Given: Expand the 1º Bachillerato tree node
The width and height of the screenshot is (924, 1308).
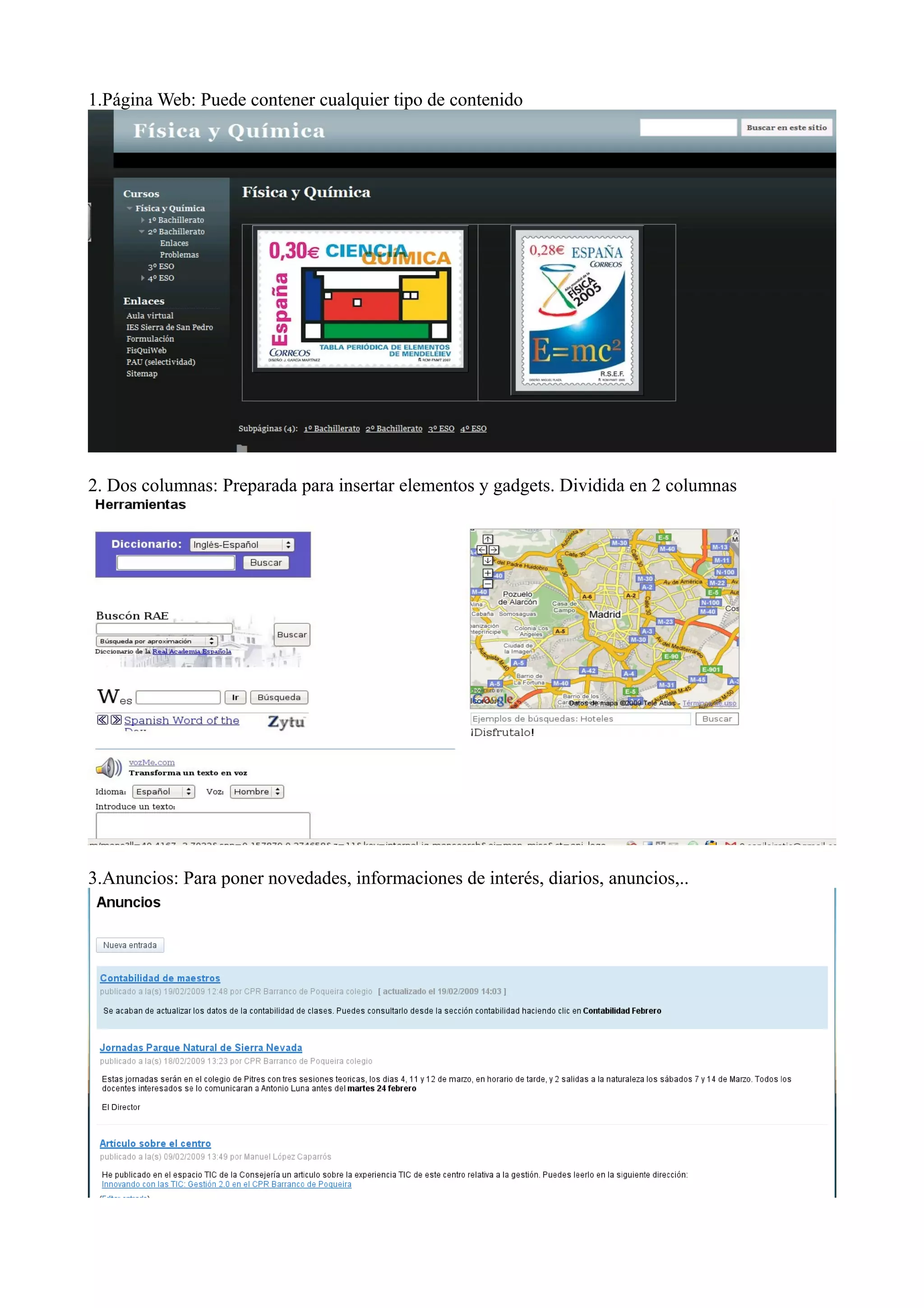Looking at the screenshot, I should tap(143, 220).
